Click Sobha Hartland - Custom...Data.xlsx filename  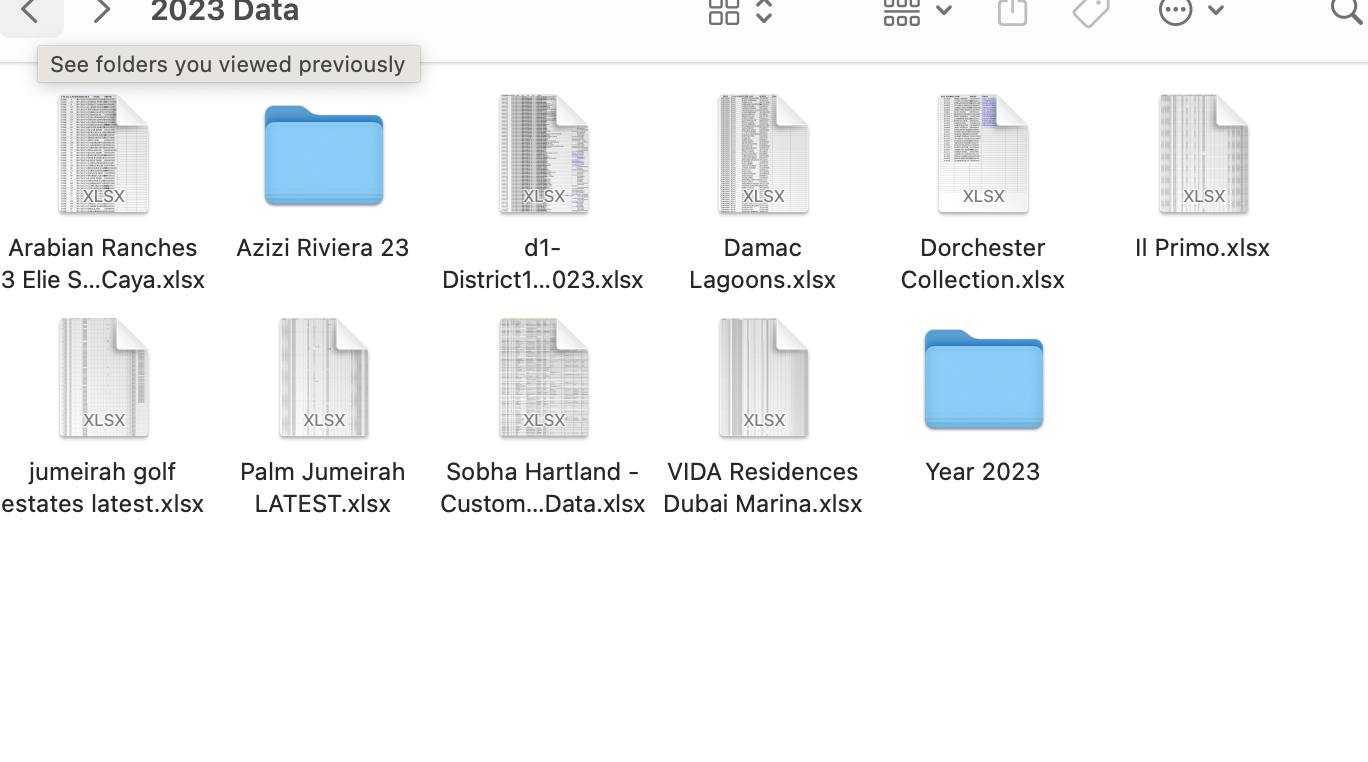(x=543, y=487)
